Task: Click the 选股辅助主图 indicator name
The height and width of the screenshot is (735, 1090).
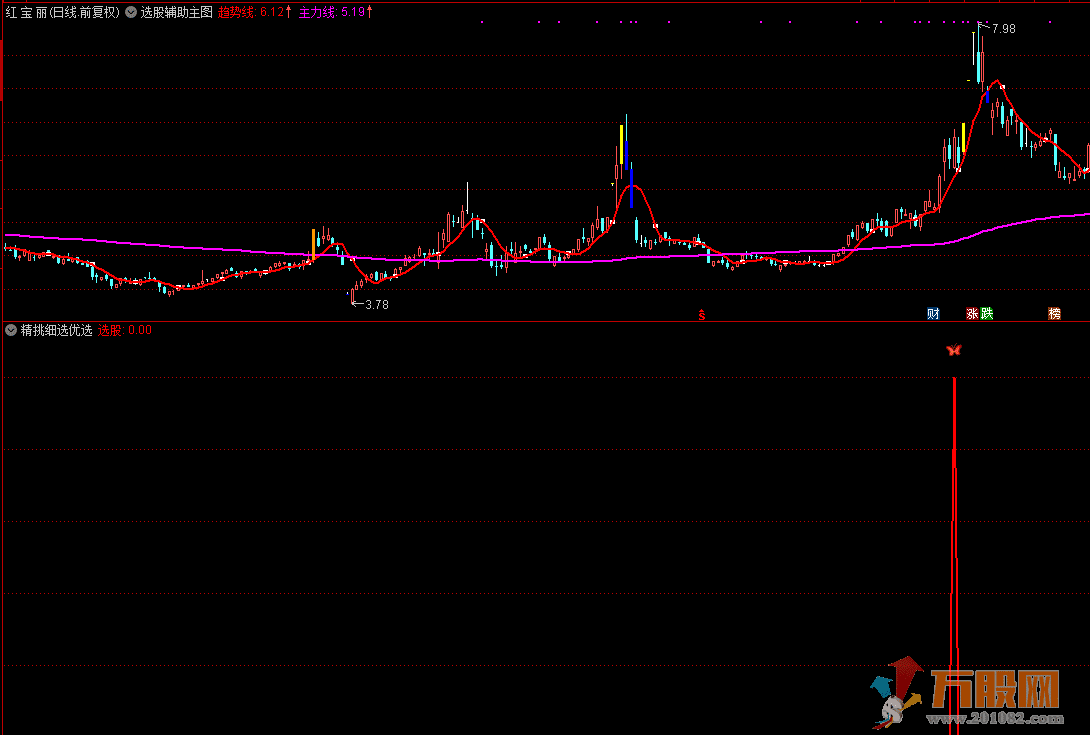Action: [177, 12]
